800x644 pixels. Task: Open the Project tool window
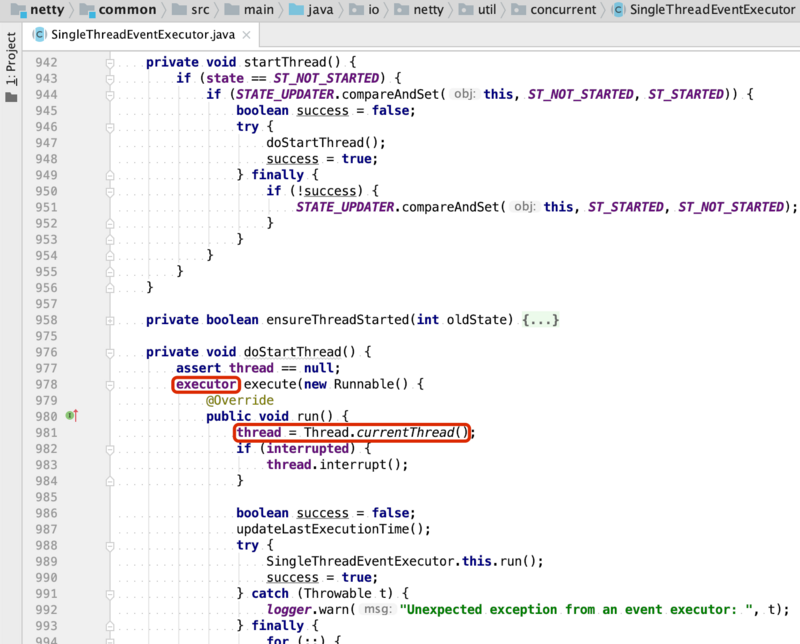pos(11,66)
